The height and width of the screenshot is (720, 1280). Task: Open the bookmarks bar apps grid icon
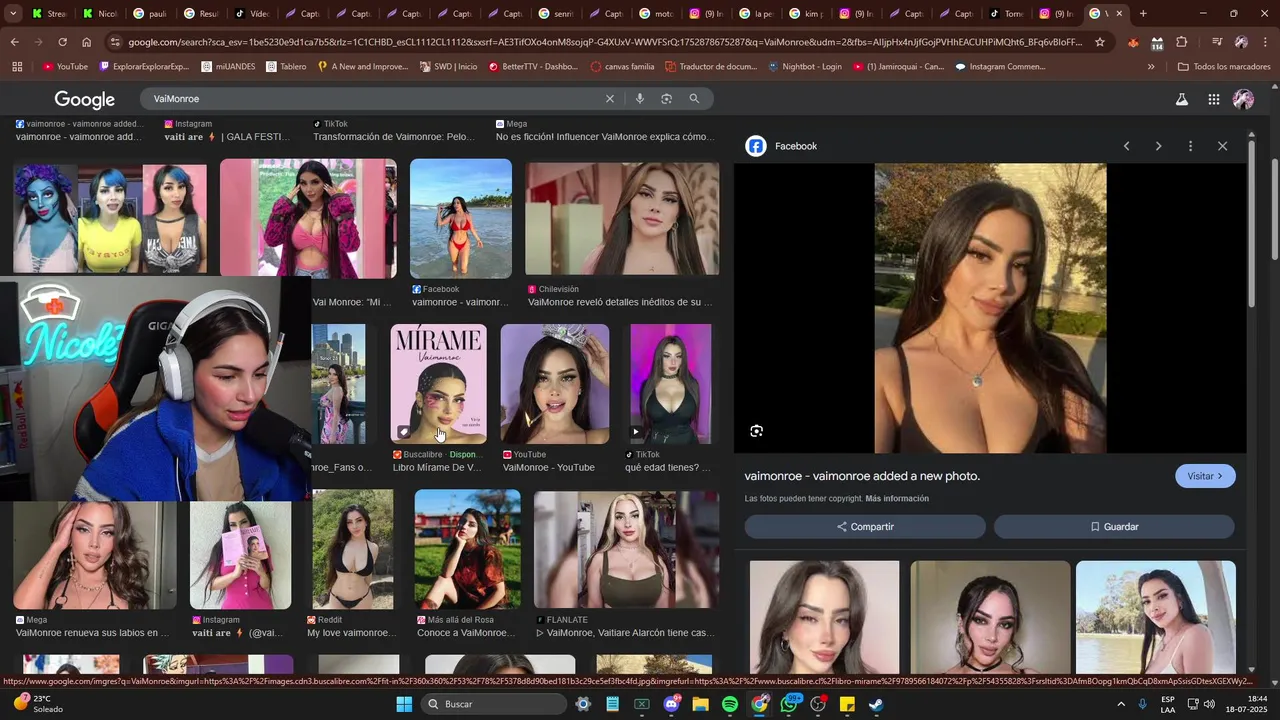point(17,67)
